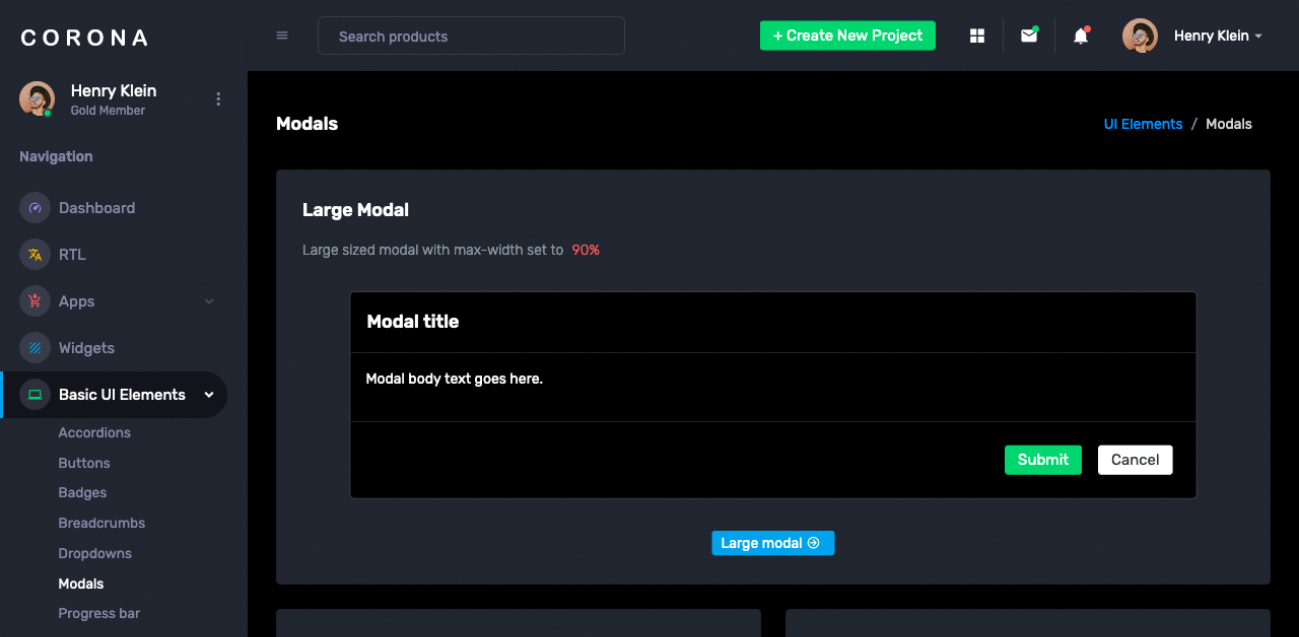Focus the Search products input field
Viewport: 1299px width, 637px height.
pos(471,36)
